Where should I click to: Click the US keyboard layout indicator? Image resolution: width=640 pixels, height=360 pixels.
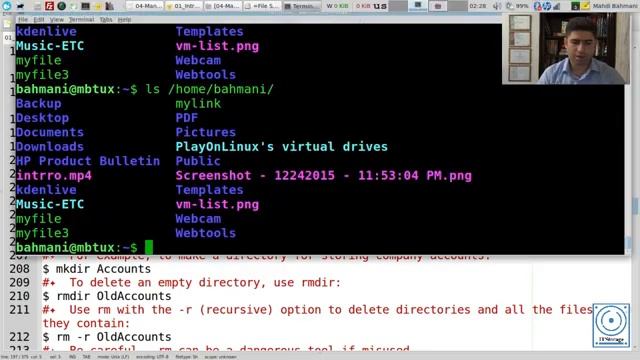[x=380, y=6]
